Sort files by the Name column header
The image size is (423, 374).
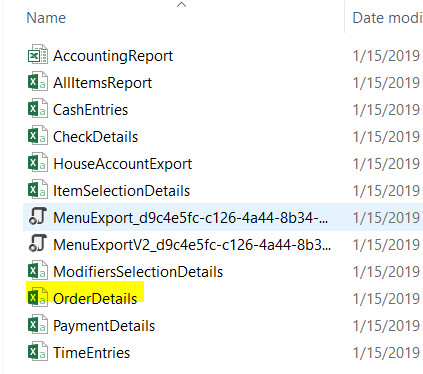click(46, 18)
